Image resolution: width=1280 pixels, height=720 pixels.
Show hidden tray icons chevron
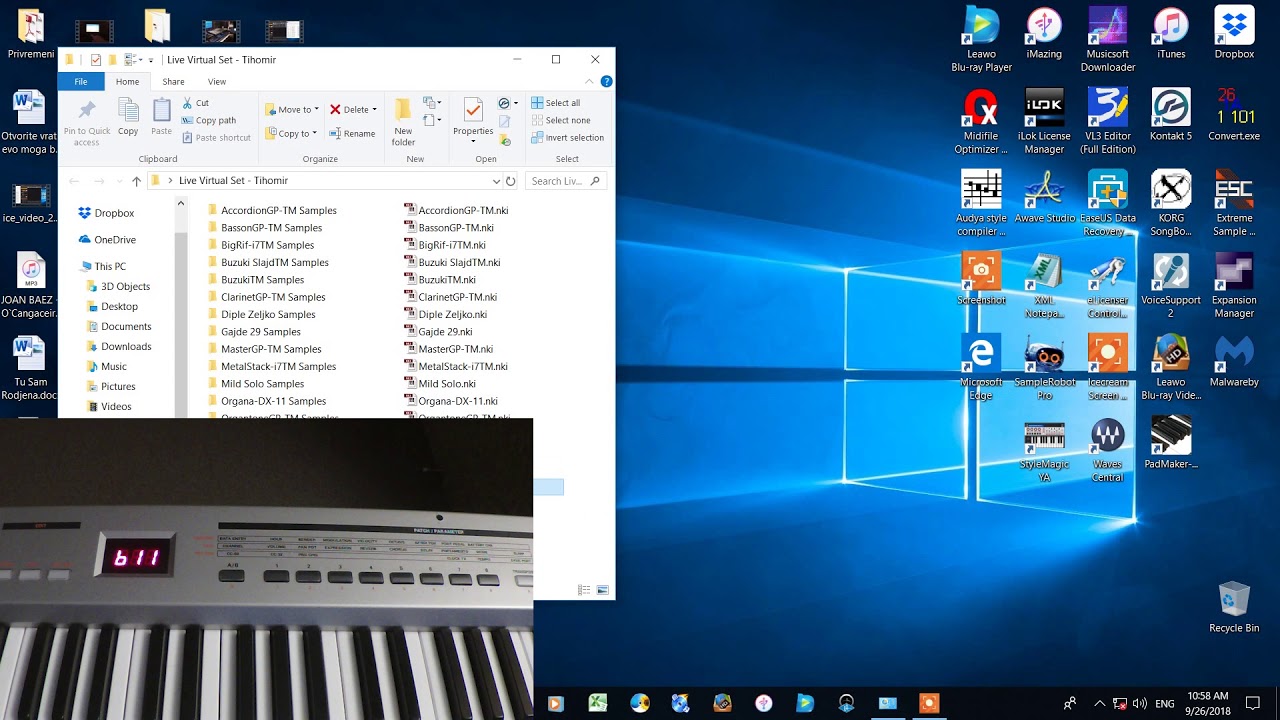(1100, 704)
